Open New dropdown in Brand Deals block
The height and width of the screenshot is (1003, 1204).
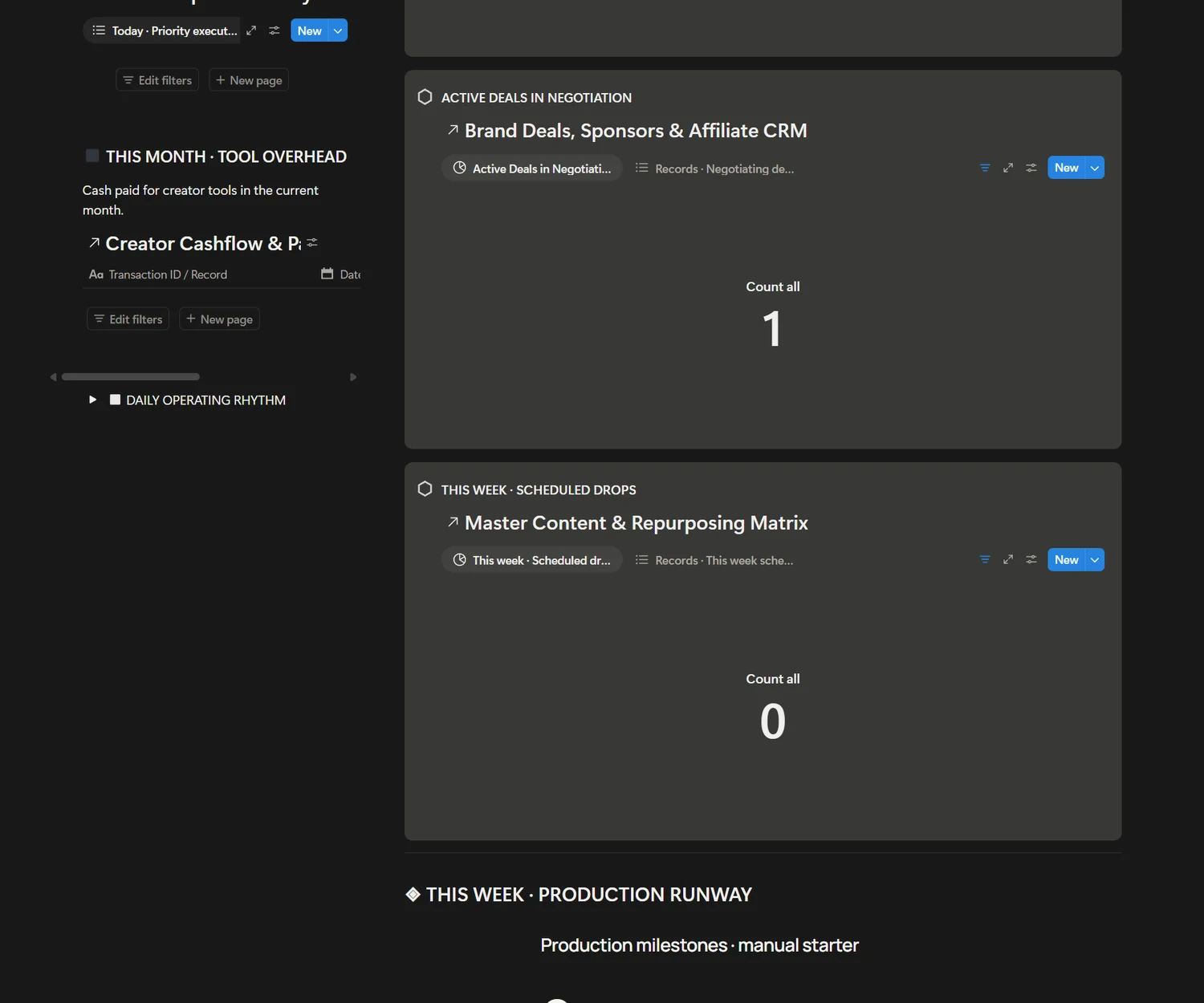pos(1095,168)
